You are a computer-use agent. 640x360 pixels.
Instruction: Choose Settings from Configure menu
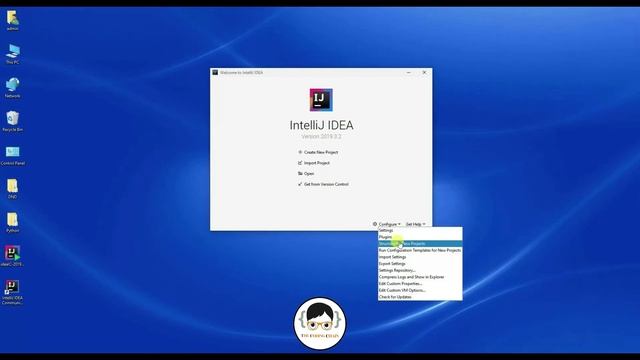pyautogui.click(x=420, y=230)
